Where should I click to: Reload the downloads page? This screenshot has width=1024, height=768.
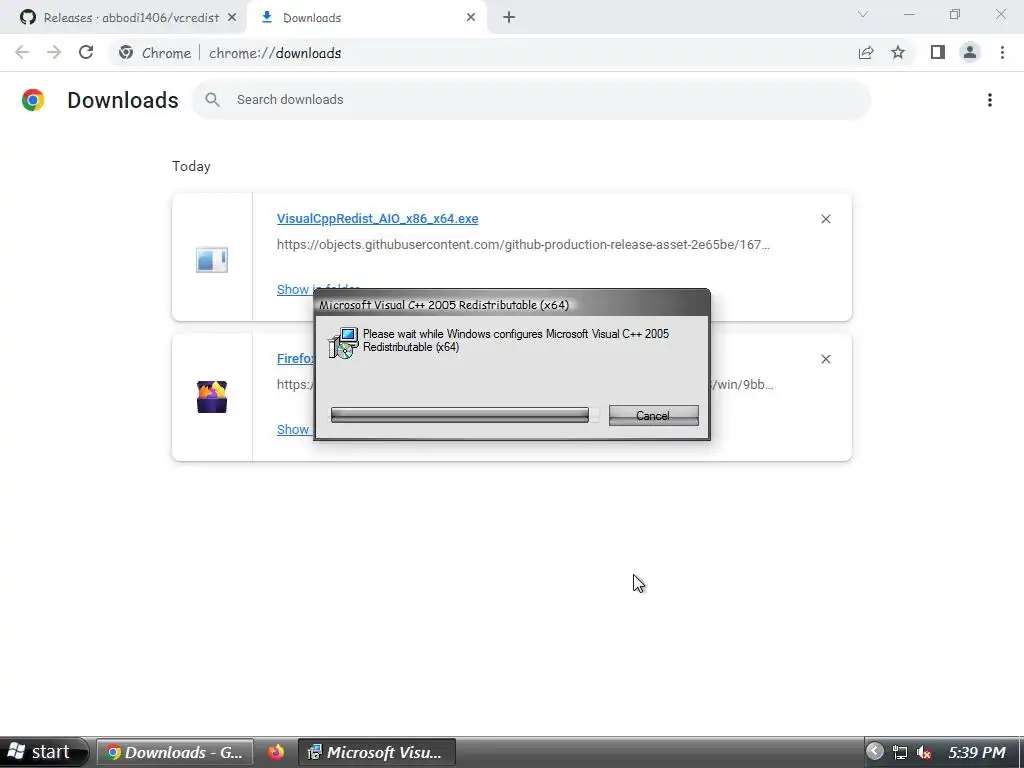[x=86, y=53]
